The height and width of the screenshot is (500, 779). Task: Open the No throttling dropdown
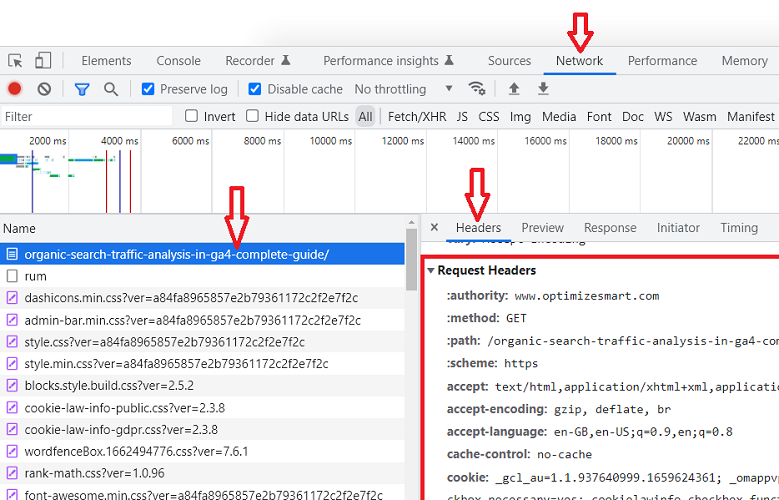(x=403, y=89)
